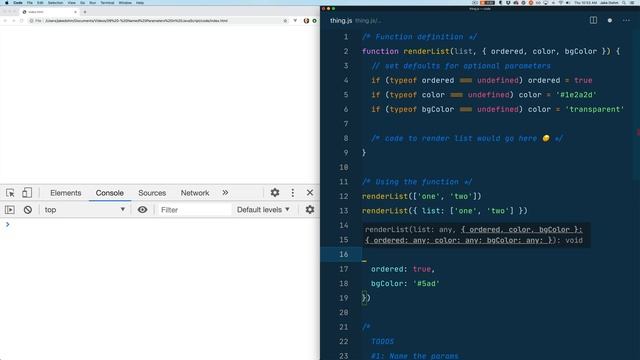Open the Go menu
640x360 pixels.
(x=82, y=3)
